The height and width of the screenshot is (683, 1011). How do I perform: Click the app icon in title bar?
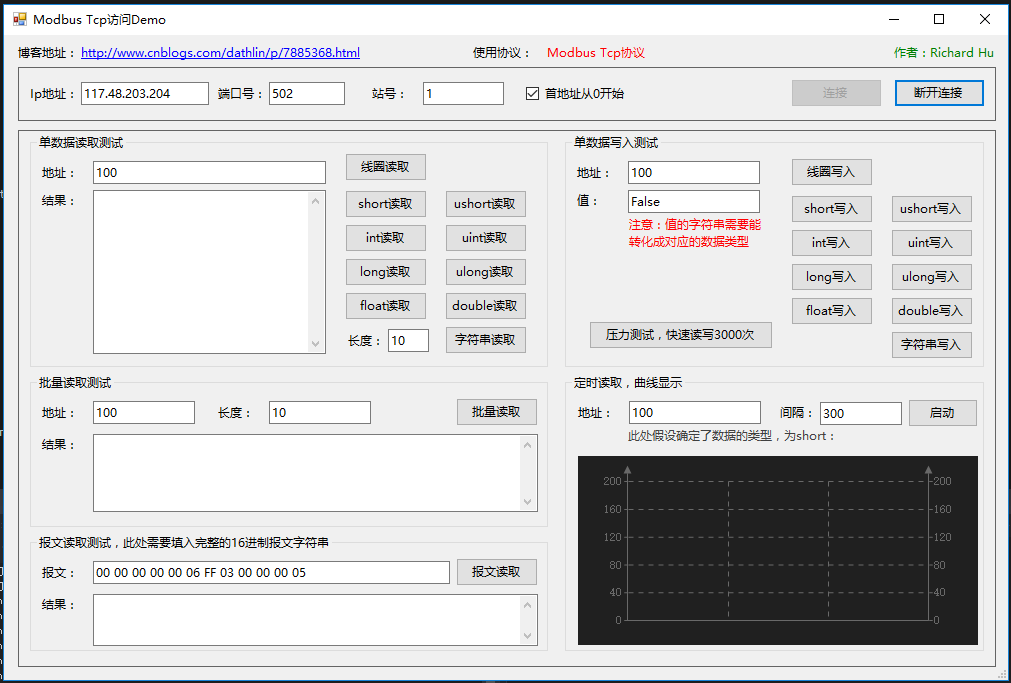(x=19, y=19)
